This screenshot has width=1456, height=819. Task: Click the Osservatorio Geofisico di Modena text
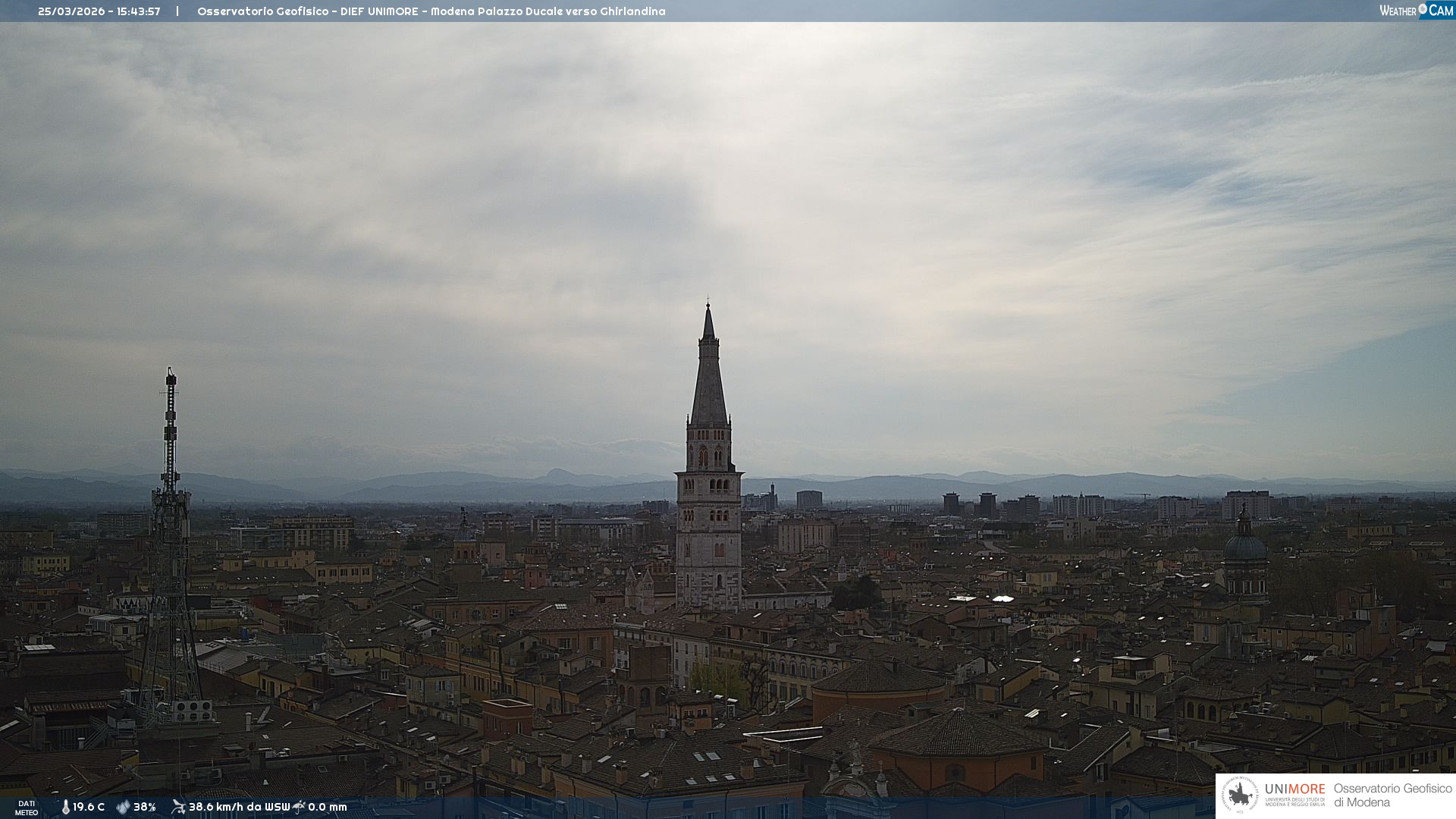(x=1392, y=795)
